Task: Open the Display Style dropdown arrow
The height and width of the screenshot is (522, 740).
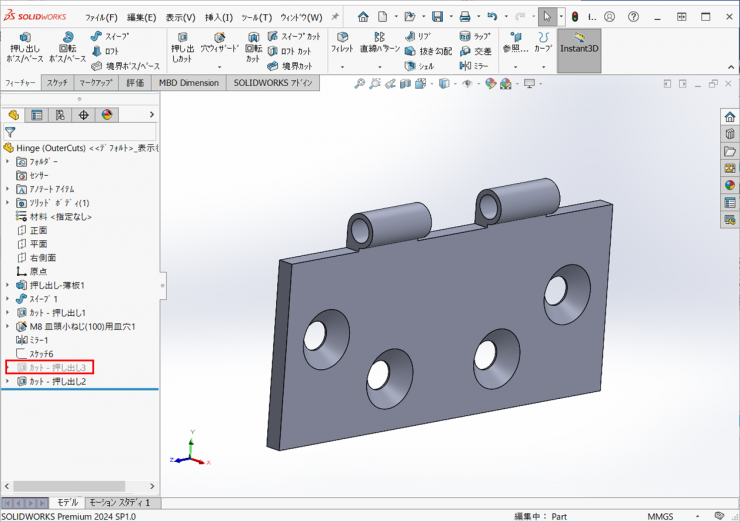Action: pyautogui.click(x=453, y=84)
